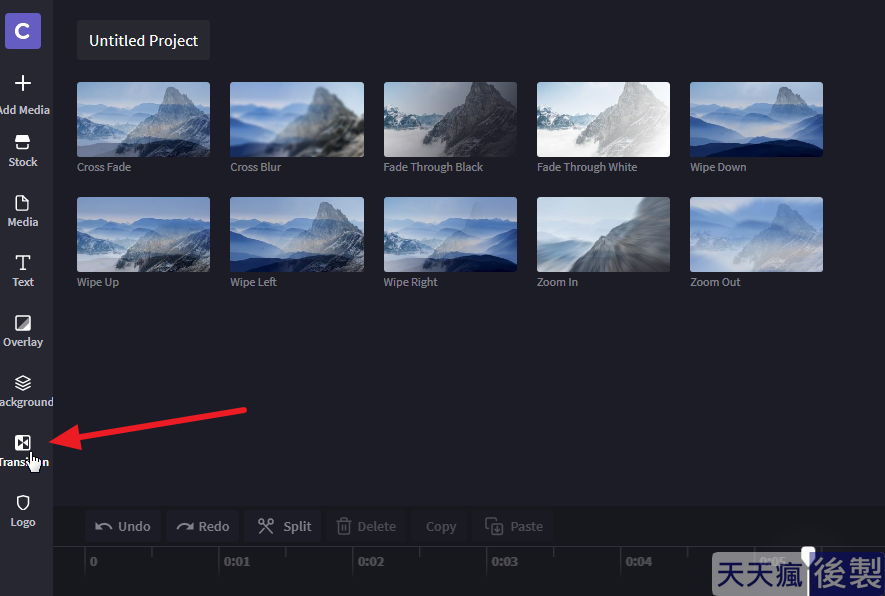Open the Transition panel in the sidebar

pyautogui.click(x=23, y=451)
